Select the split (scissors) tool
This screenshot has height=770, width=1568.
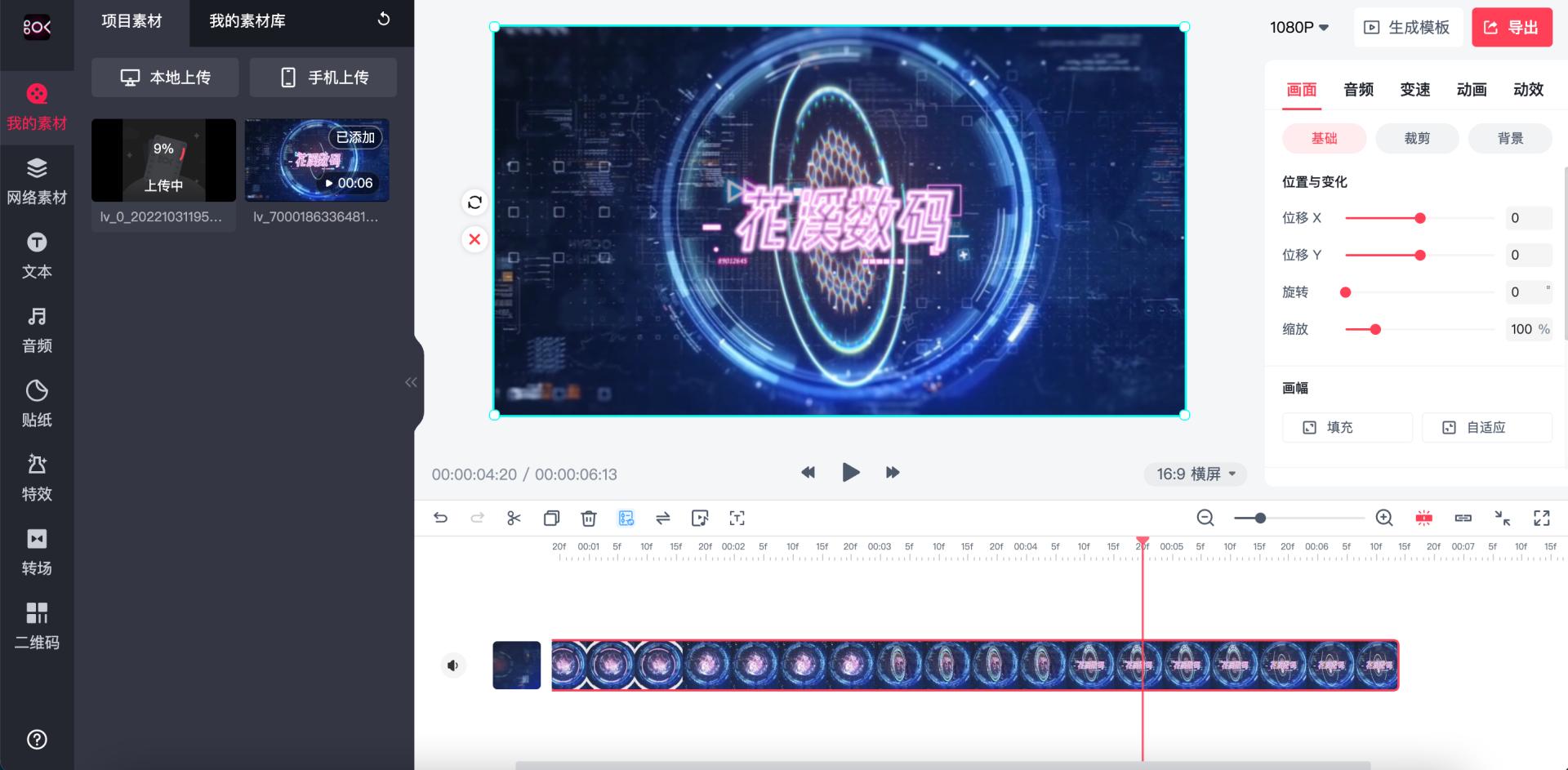pos(514,518)
